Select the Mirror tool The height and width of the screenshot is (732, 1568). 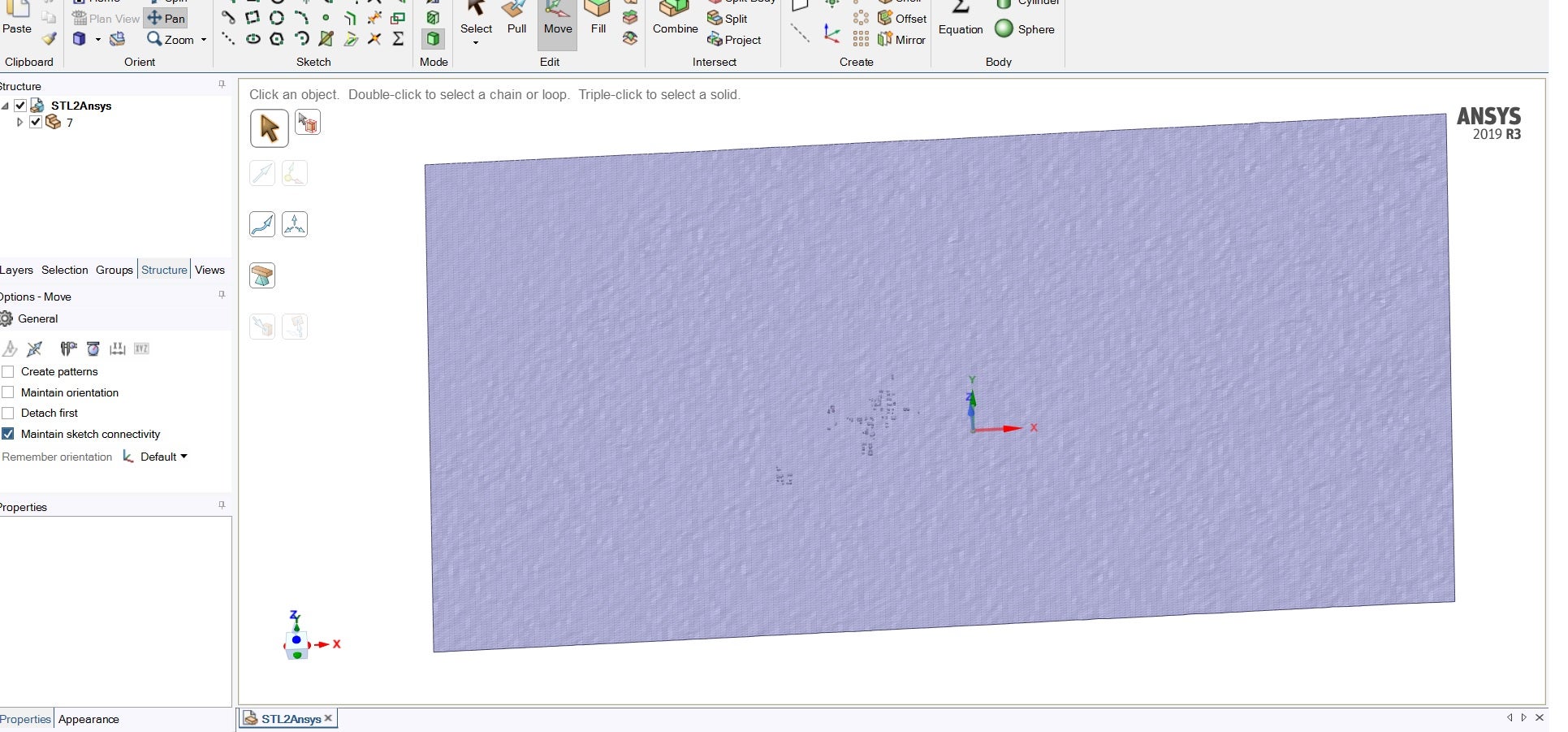click(901, 40)
